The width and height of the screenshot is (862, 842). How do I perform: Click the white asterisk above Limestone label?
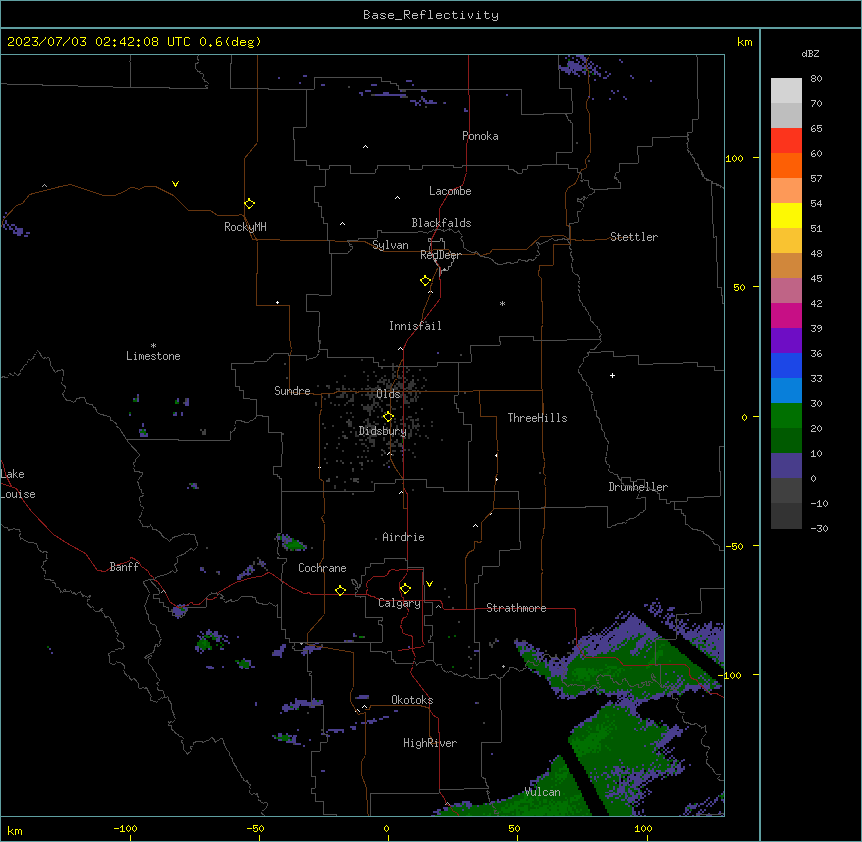153,346
